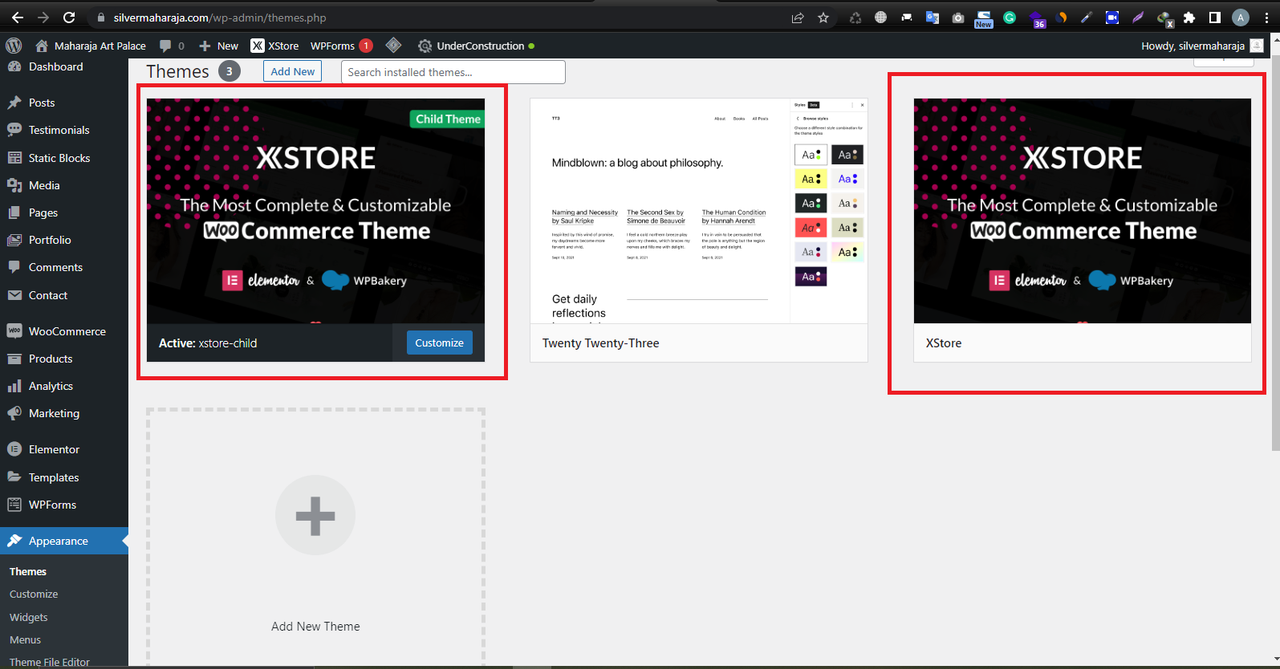Click the Child Theme green badge

(448, 119)
